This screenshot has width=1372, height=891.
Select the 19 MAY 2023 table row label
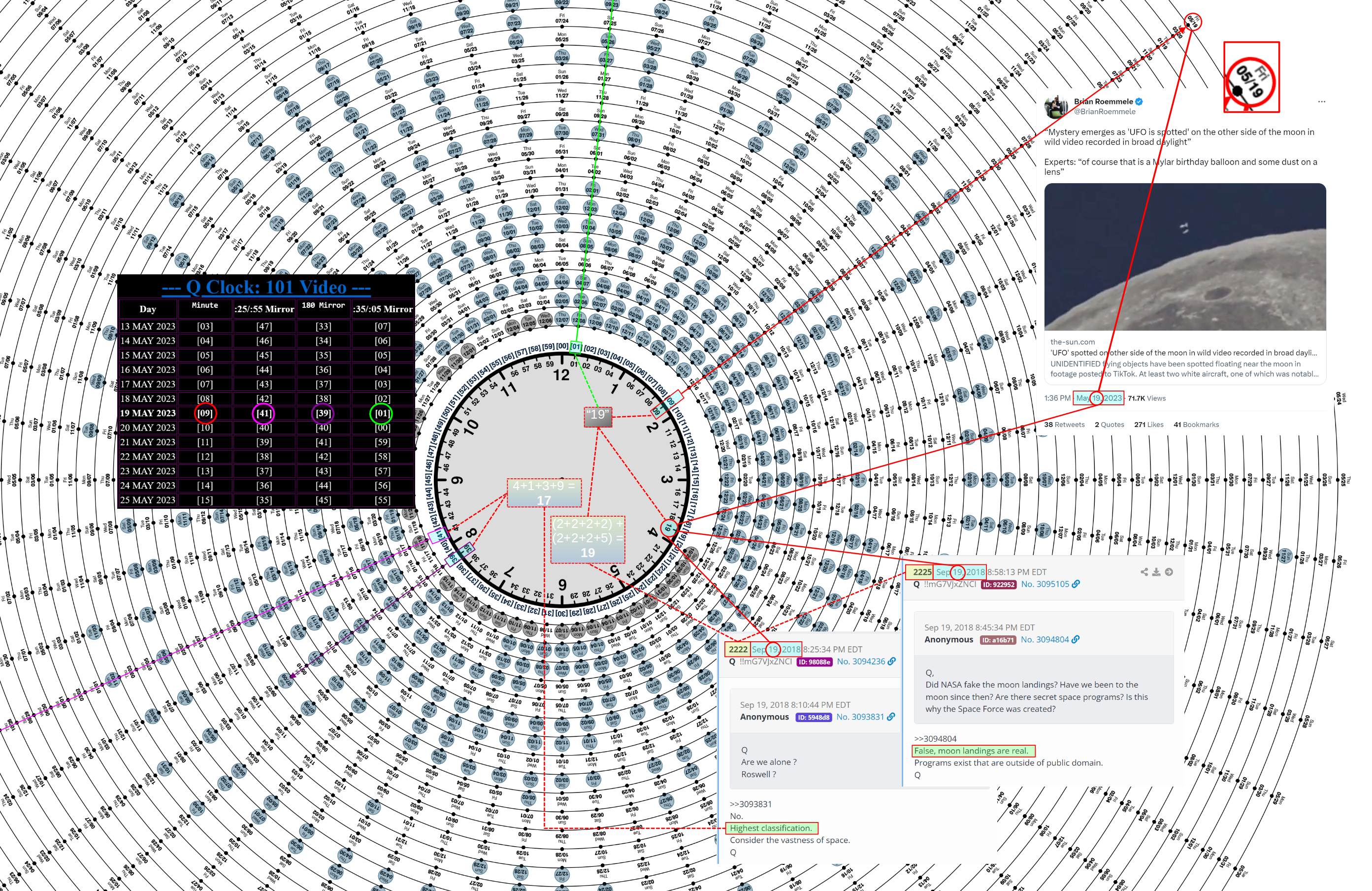(x=148, y=413)
